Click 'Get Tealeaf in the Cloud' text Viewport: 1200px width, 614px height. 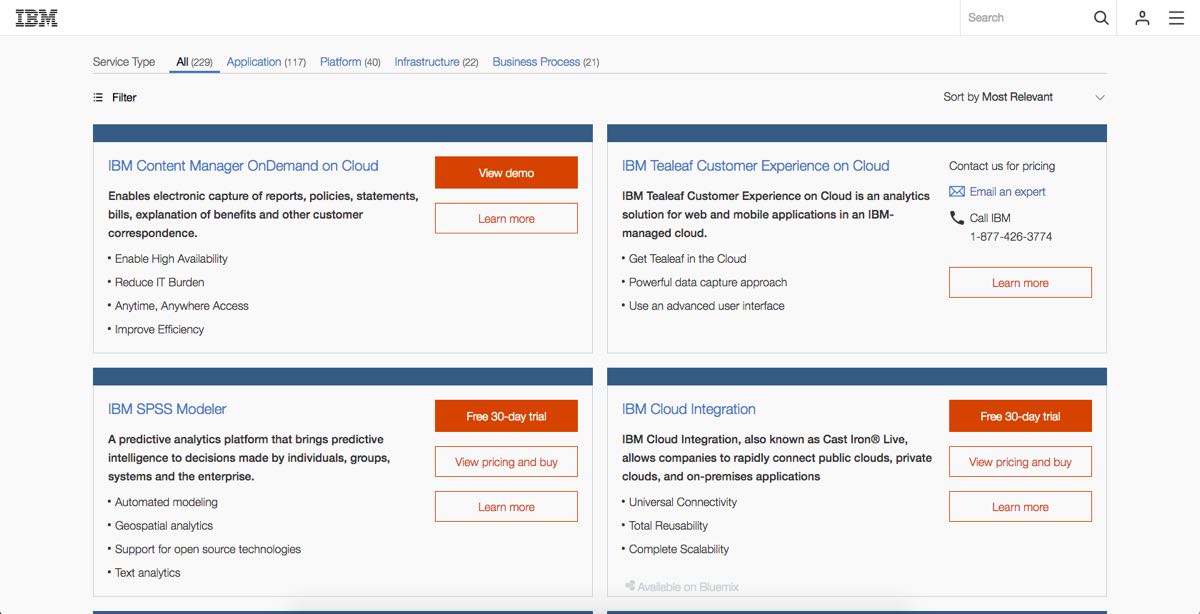[688, 259]
